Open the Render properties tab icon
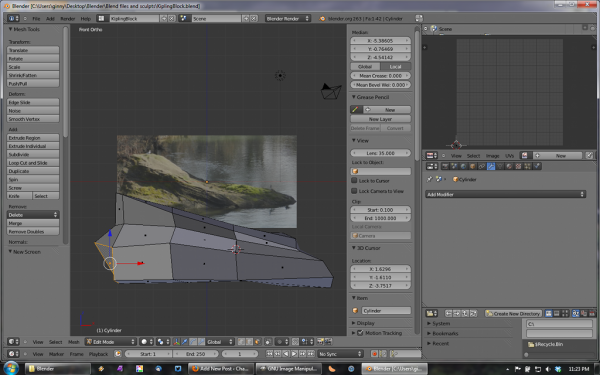Screen dimensions: 600x375 tap(445, 166)
